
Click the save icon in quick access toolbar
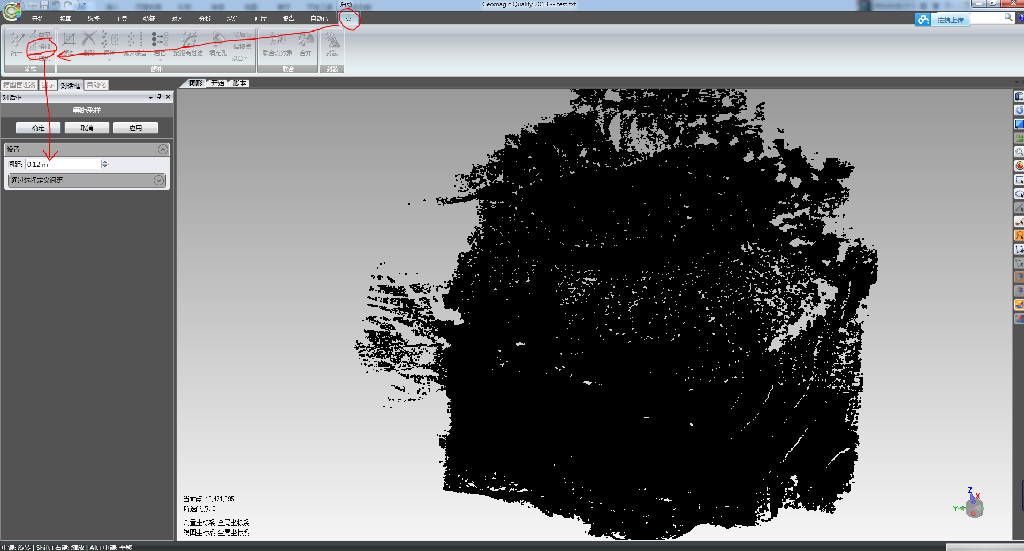click(44, 5)
